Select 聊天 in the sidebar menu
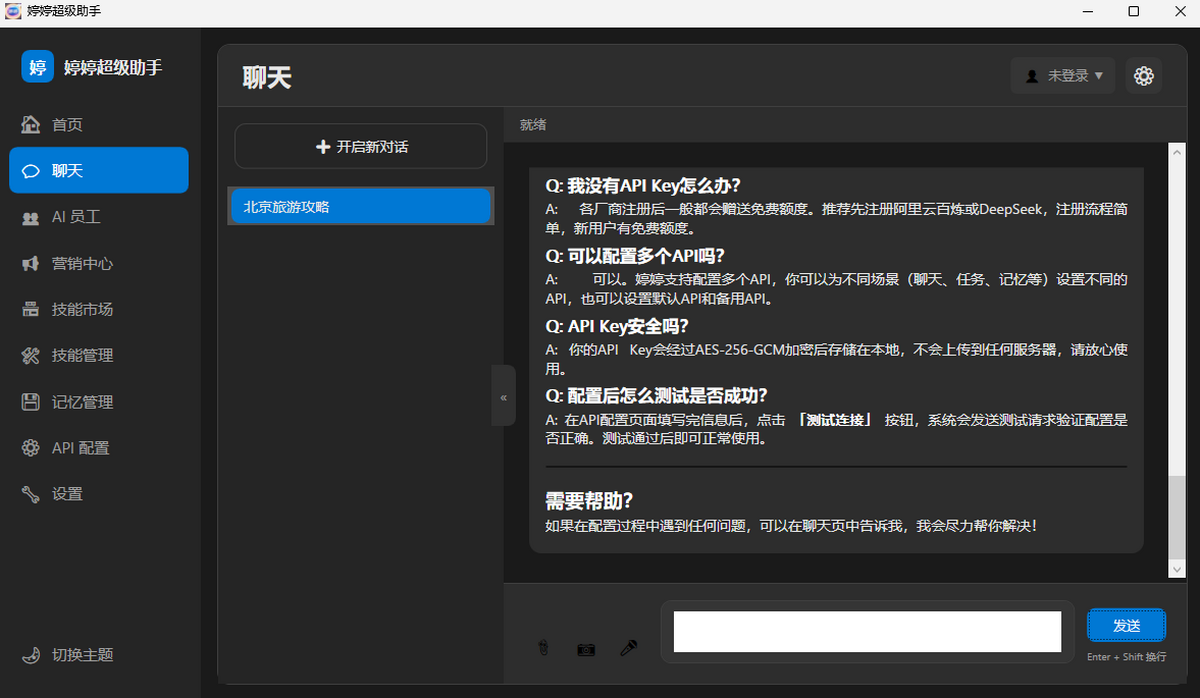1200x698 pixels. click(99, 170)
